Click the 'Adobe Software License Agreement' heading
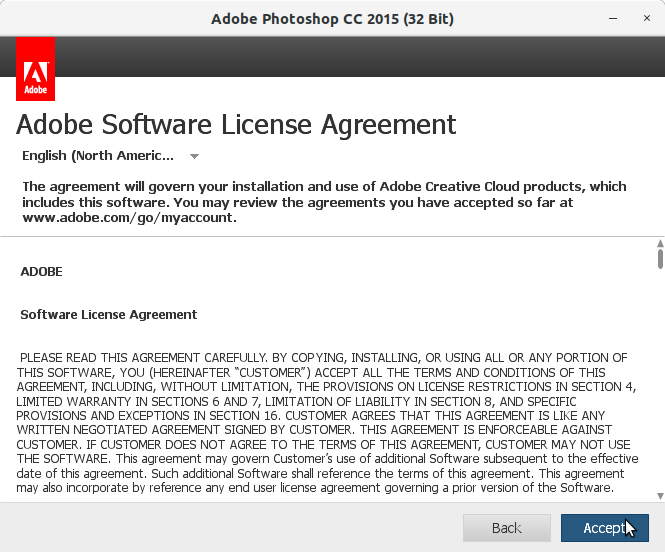Screen dimensions: 665x552 click(x=236, y=125)
